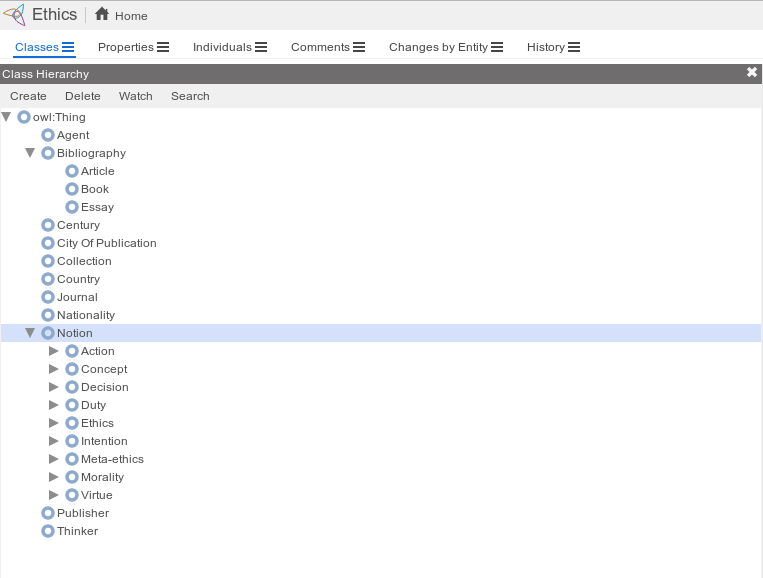Expand the Action class node
This screenshot has width=763, height=578.
54,351
